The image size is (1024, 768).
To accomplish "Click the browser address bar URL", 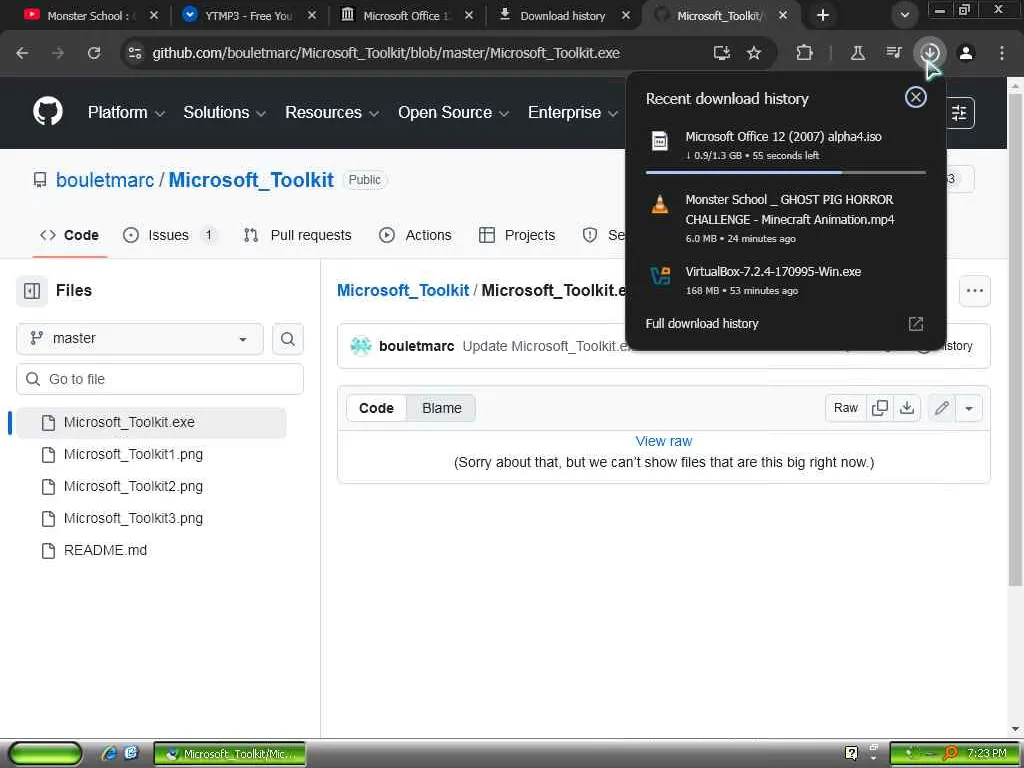I will (x=386, y=53).
